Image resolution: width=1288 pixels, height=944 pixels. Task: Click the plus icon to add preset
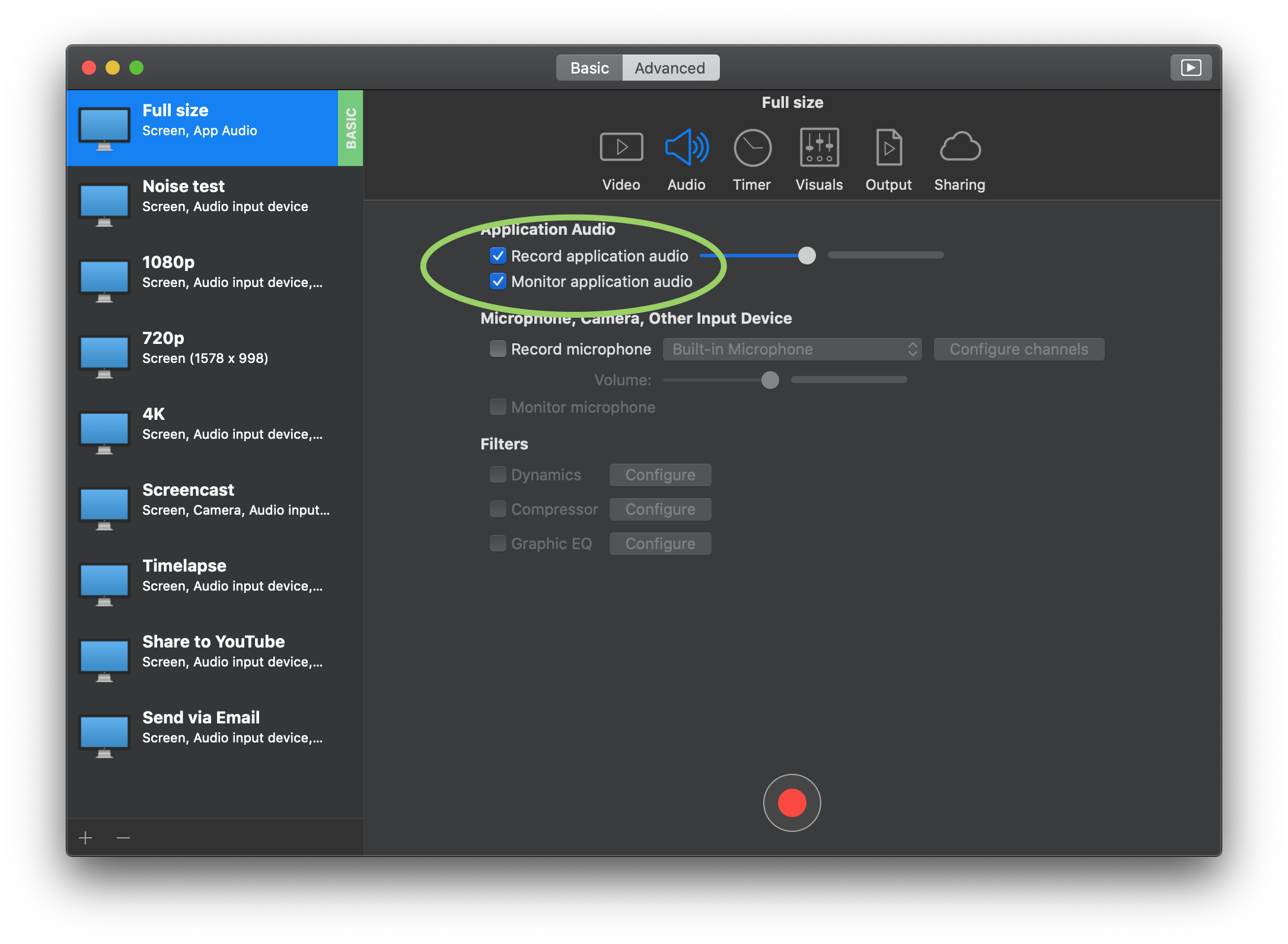click(85, 837)
